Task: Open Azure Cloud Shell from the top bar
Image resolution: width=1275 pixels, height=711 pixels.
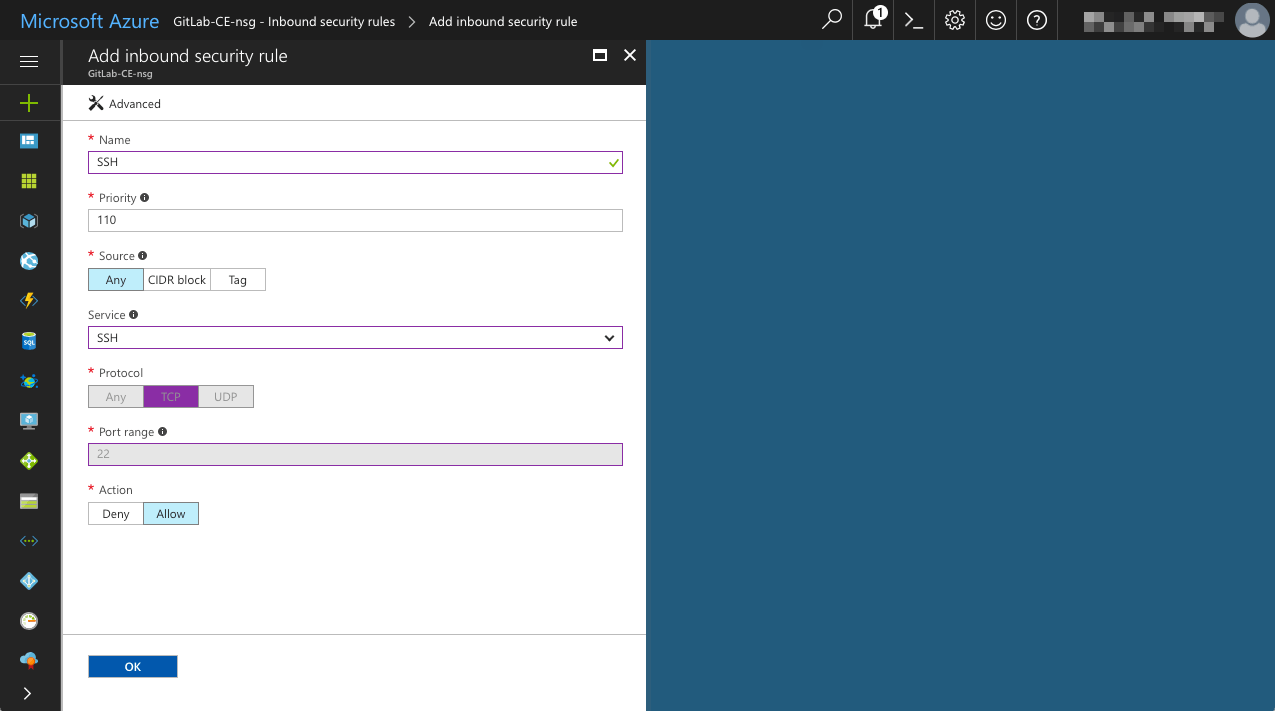Action: coord(912,20)
